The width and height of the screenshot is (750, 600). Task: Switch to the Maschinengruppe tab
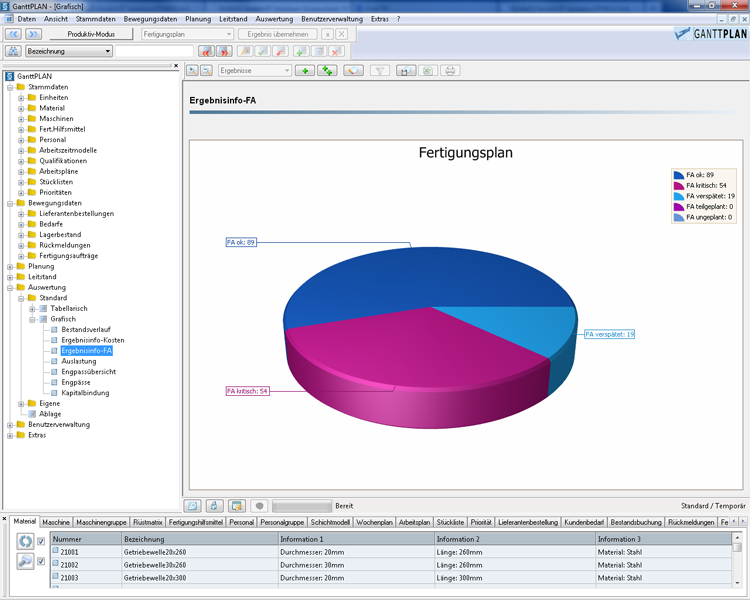[102, 522]
